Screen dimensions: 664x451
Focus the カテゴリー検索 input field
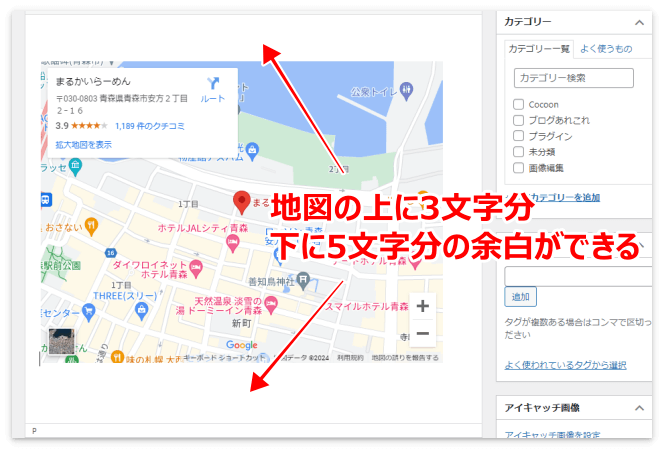point(574,78)
